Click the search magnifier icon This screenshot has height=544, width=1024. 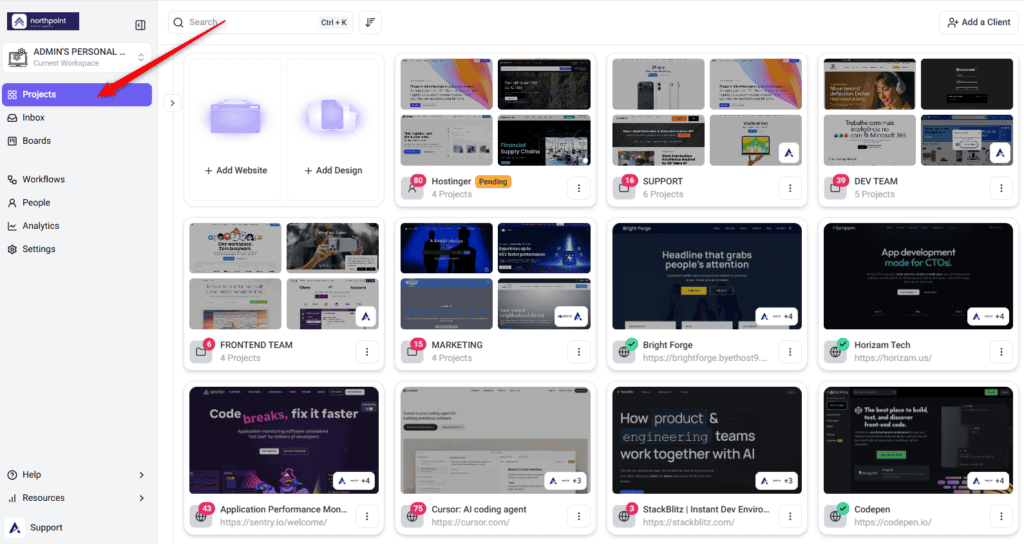(178, 22)
